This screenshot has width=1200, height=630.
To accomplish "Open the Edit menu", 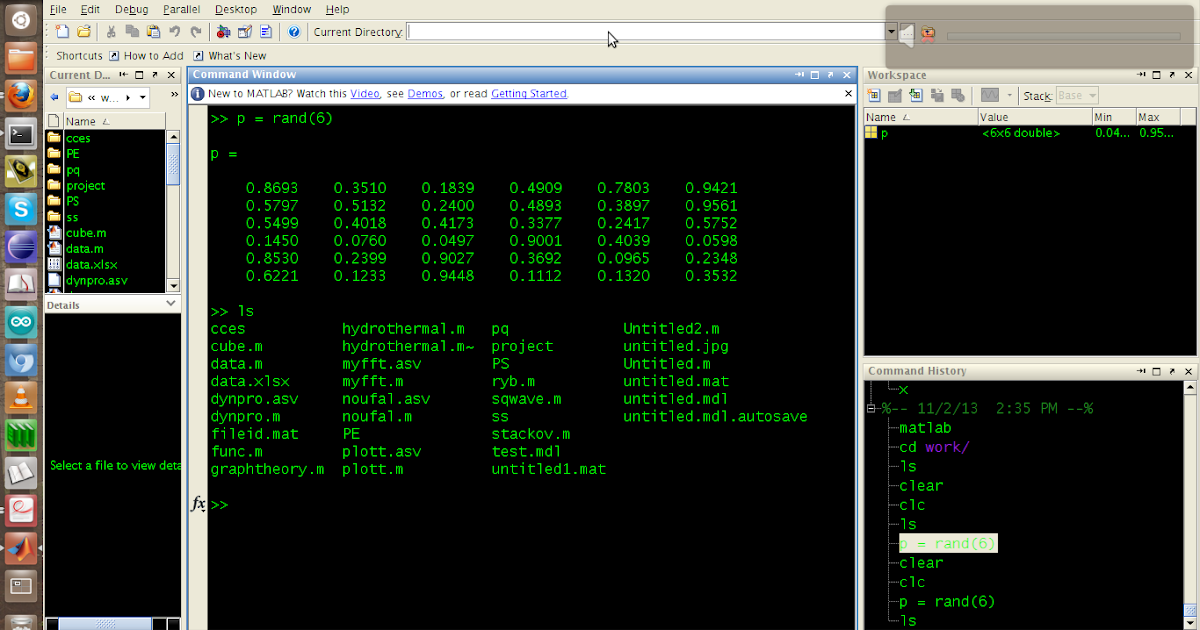I will (x=90, y=9).
